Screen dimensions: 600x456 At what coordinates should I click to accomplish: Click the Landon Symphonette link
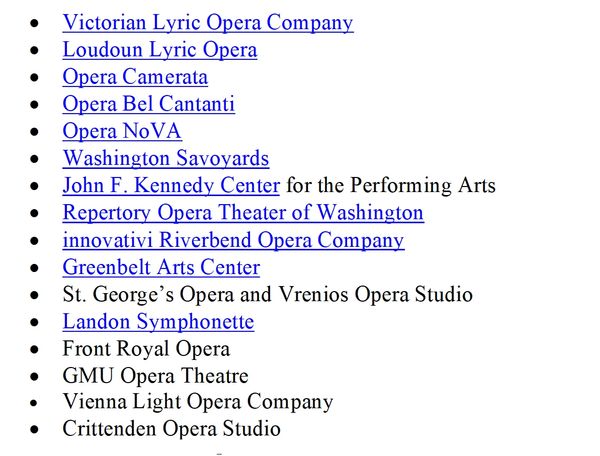(158, 321)
